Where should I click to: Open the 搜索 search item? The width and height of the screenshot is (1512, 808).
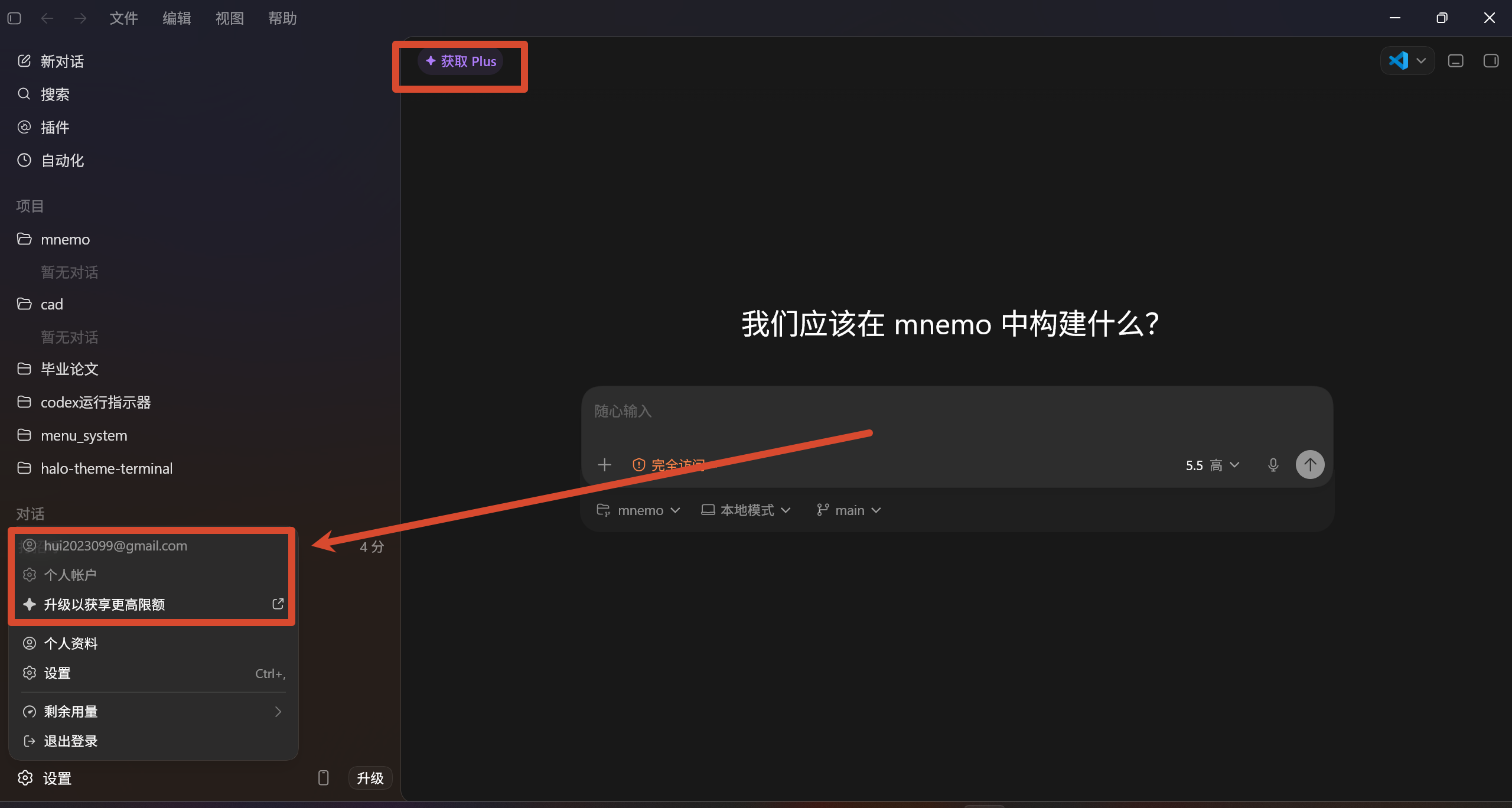[44, 95]
